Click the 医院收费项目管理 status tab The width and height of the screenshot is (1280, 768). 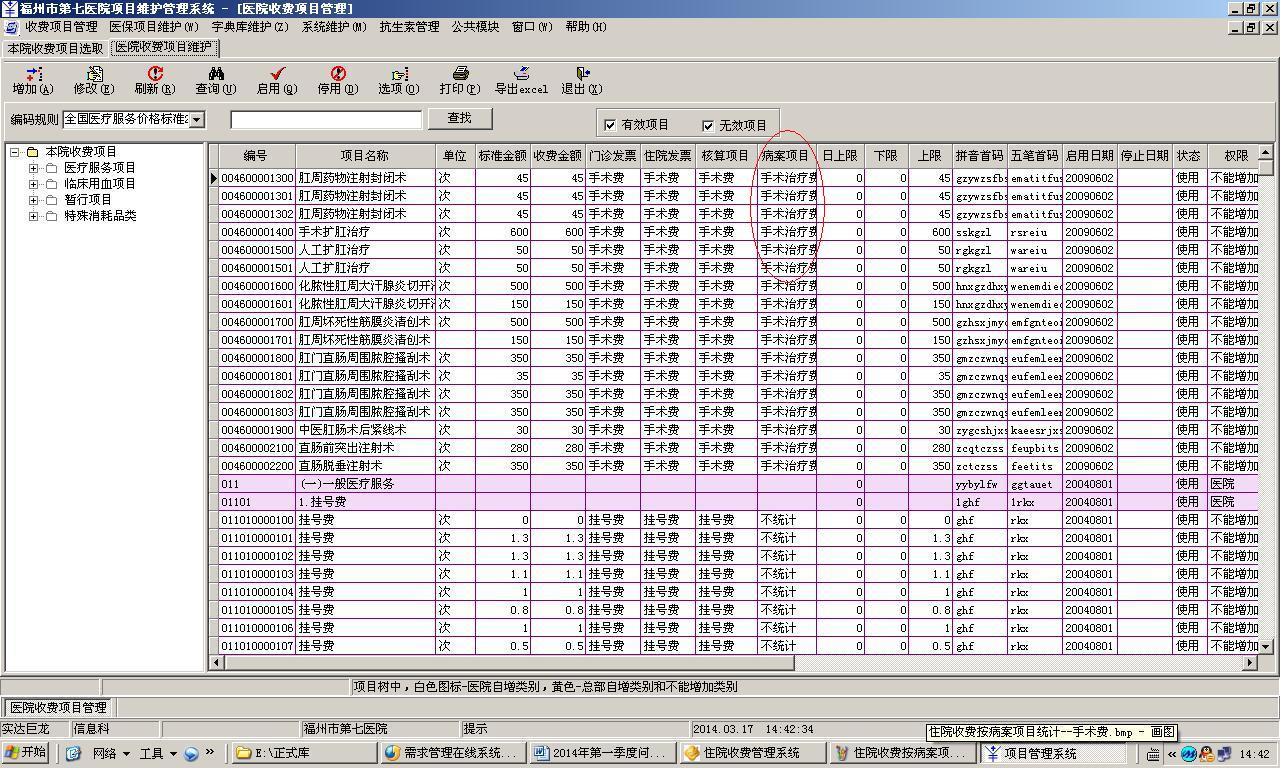[x=58, y=708]
